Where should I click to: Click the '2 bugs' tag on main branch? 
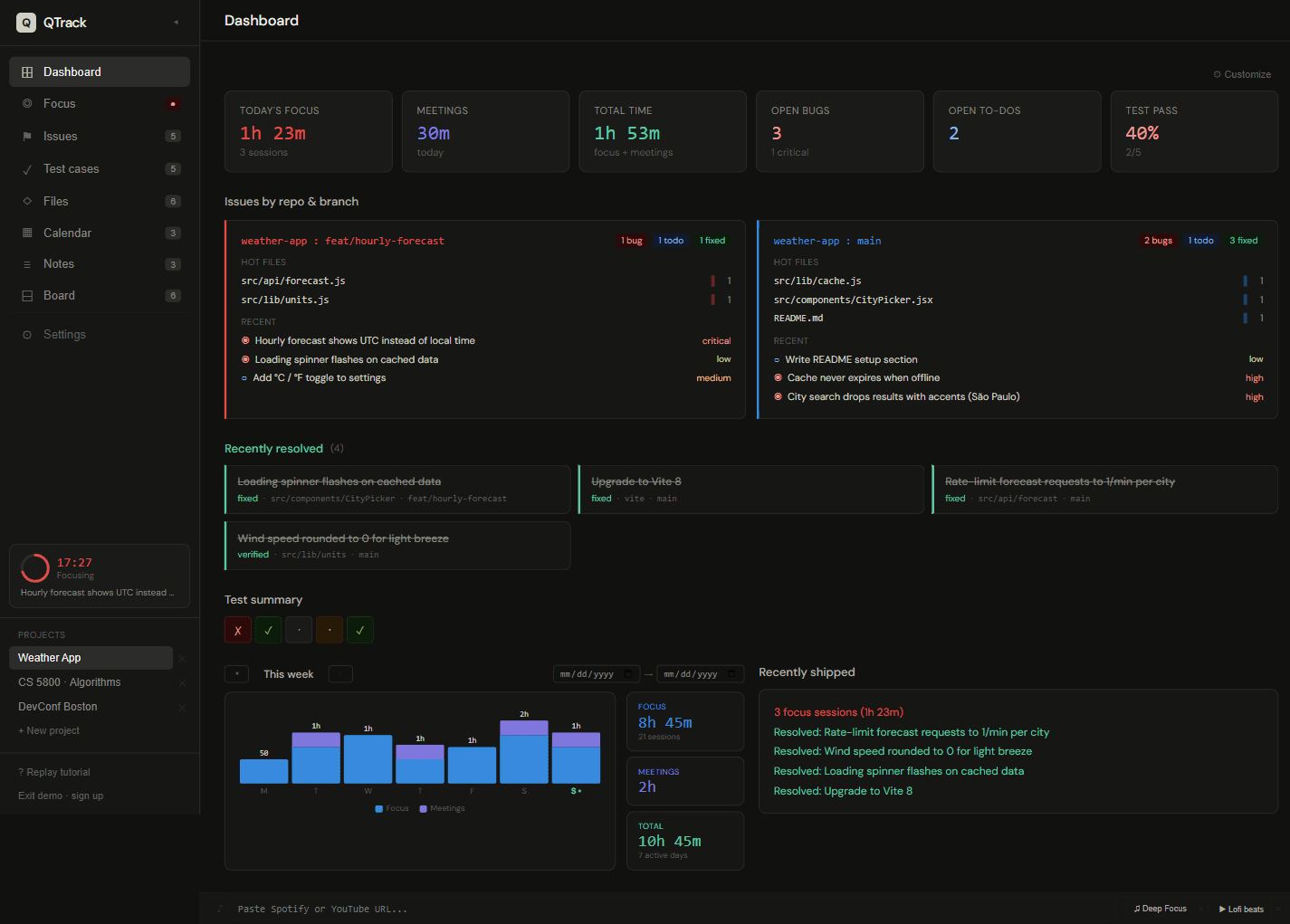pos(1158,241)
